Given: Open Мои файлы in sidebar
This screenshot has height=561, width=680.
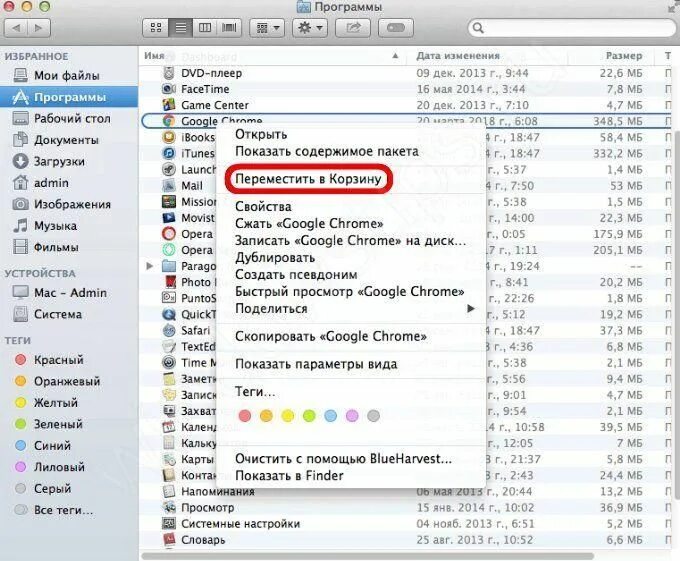Looking at the screenshot, I should pos(69,75).
